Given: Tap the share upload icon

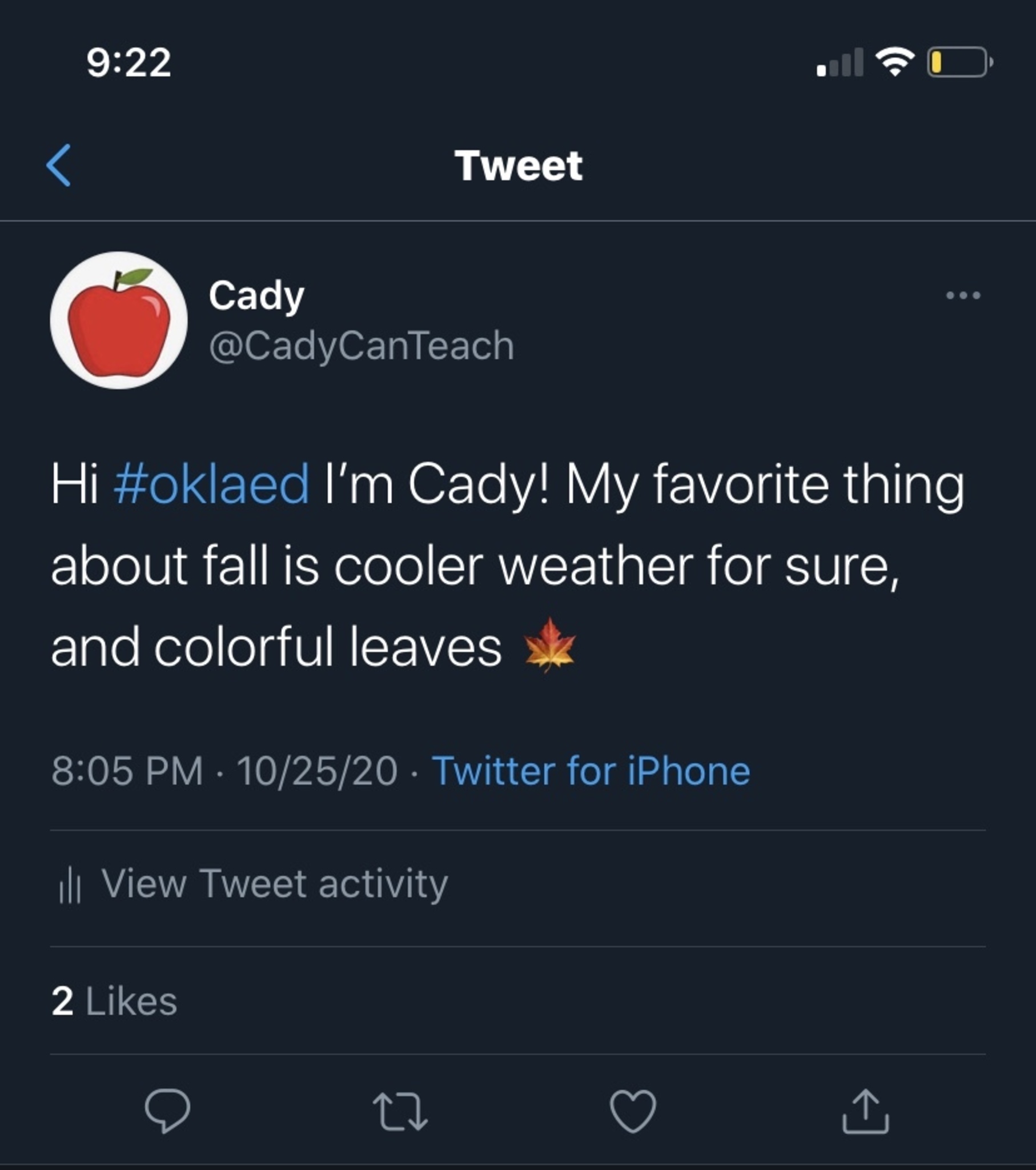Looking at the screenshot, I should coord(865,1110).
